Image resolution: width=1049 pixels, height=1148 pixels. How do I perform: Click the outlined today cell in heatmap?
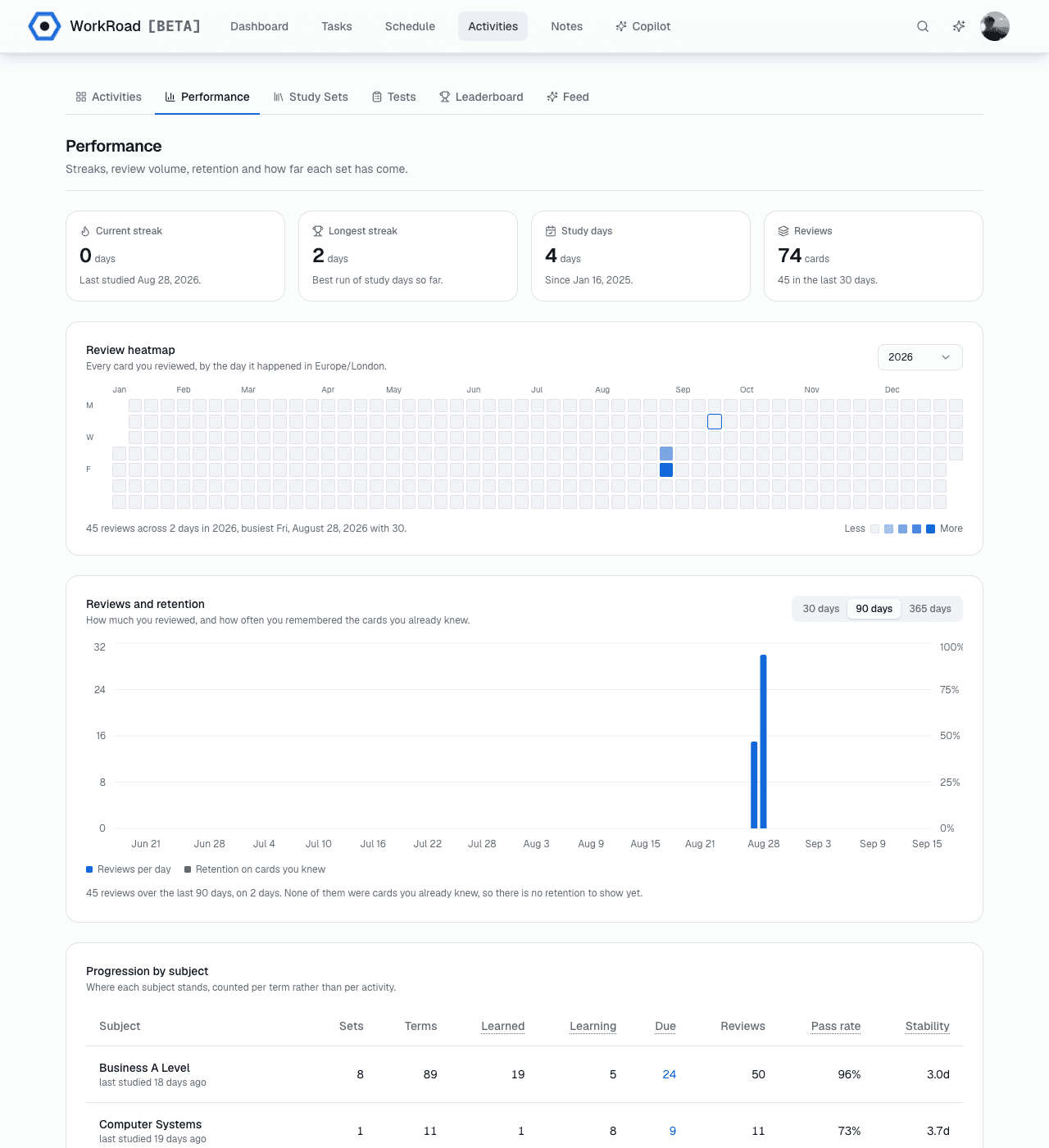point(715,421)
